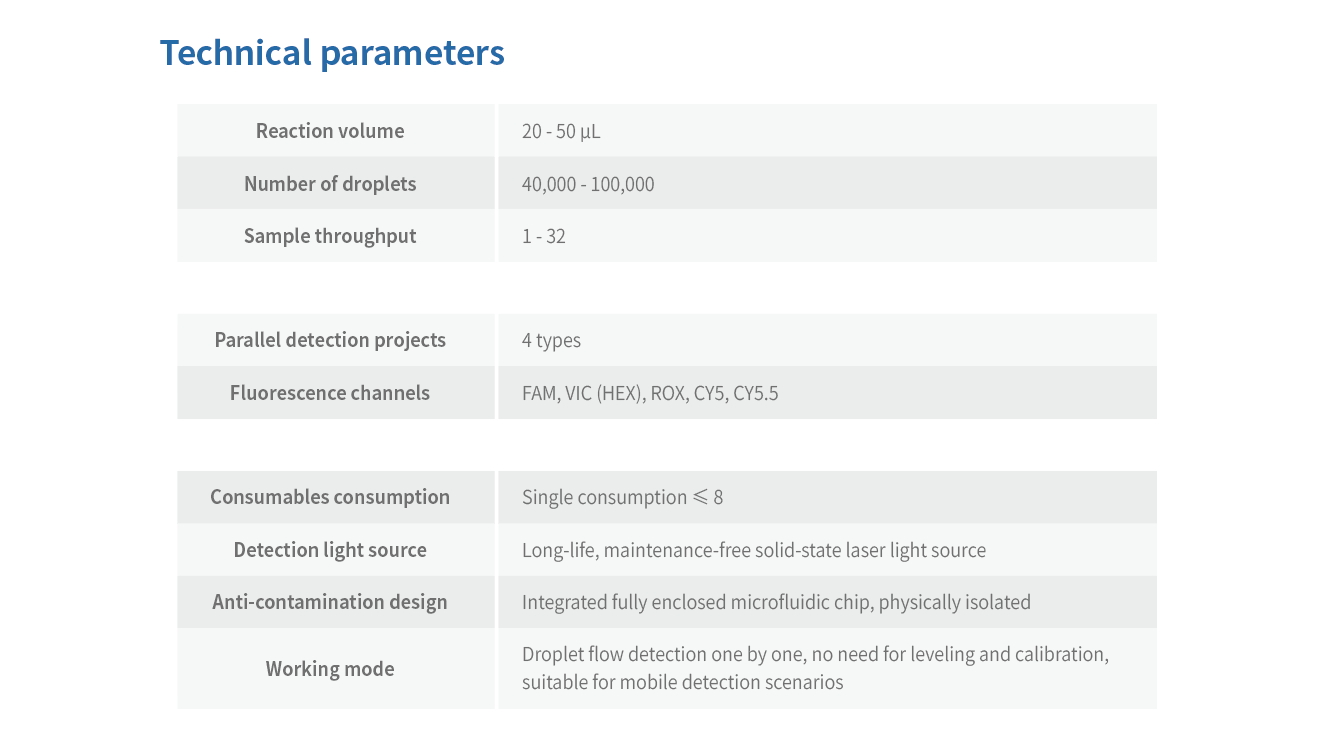Click the Number of droplets label
The width and height of the screenshot is (1323, 749).
(330, 184)
